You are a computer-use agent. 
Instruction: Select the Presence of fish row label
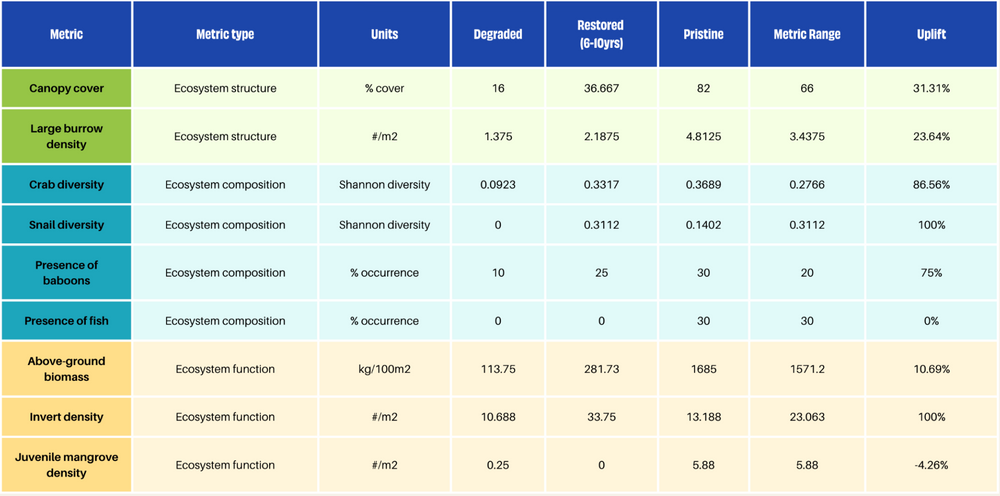pos(66,321)
